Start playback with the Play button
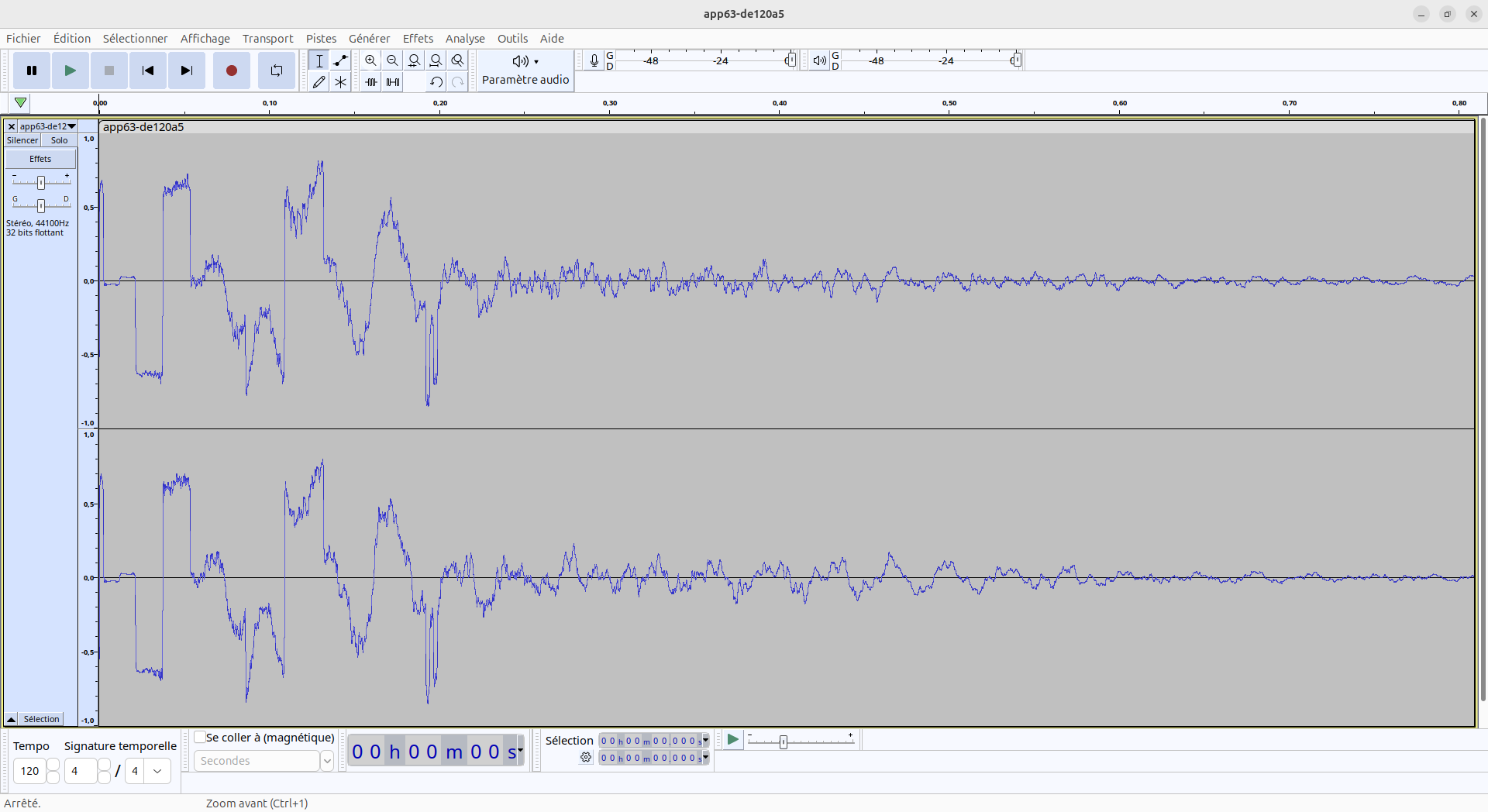Viewport: 1488px width, 812px height. coord(70,71)
